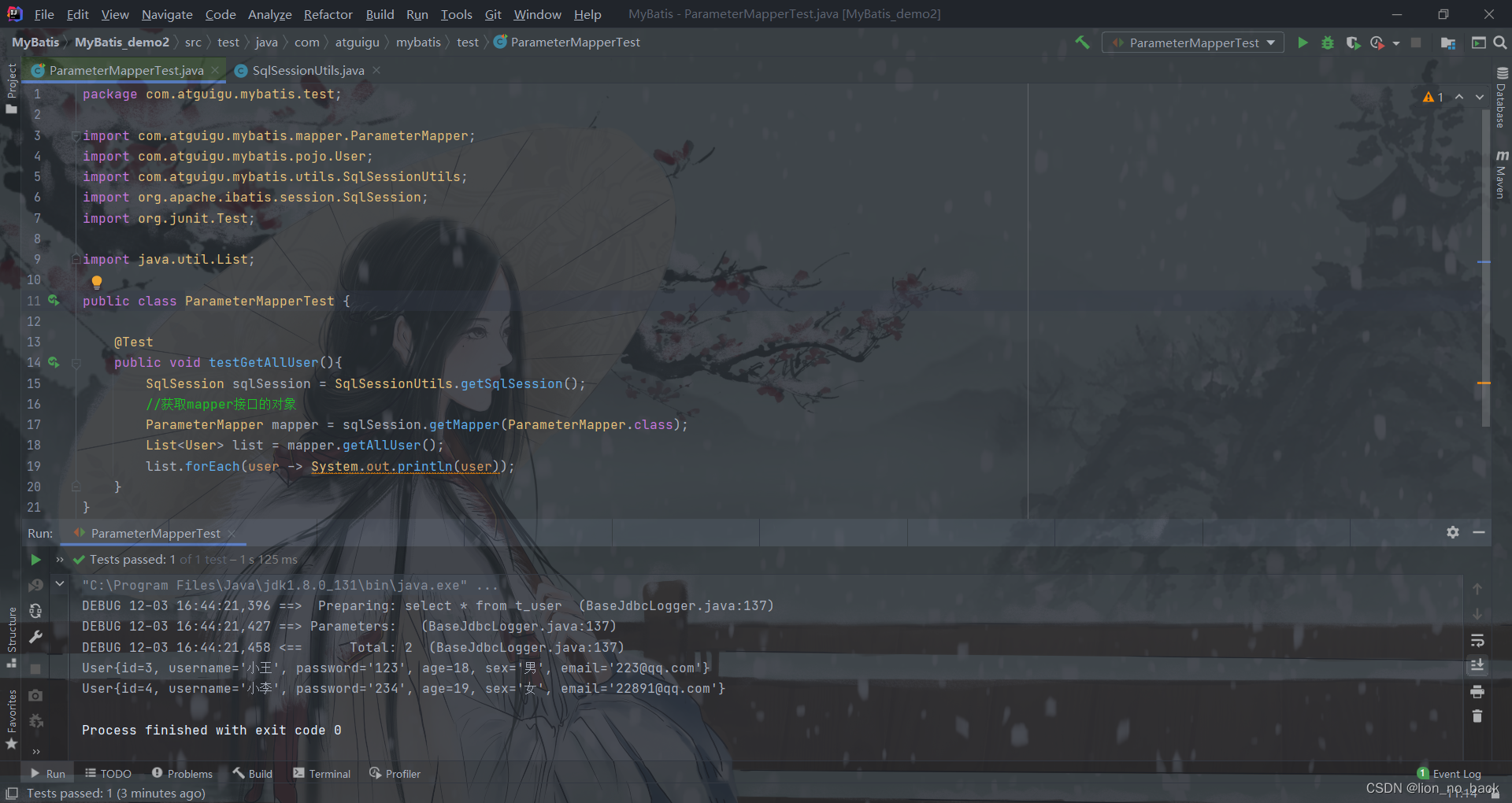Toggle the Structure side panel
The width and height of the screenshot is (1512, 803).
coord(11,638)
